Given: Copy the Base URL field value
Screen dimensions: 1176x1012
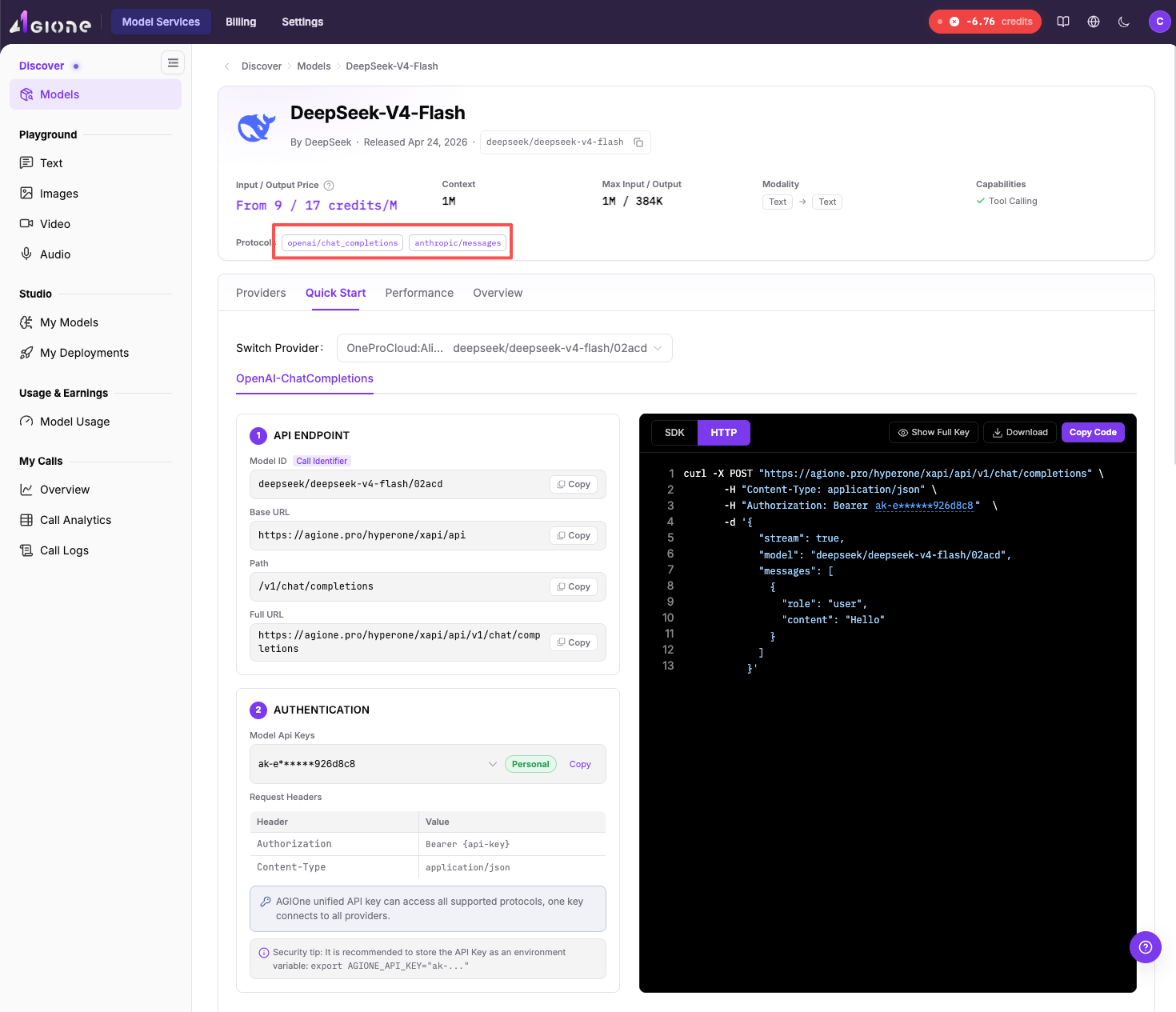Looking at the screenshot, I should pos(574,536).
